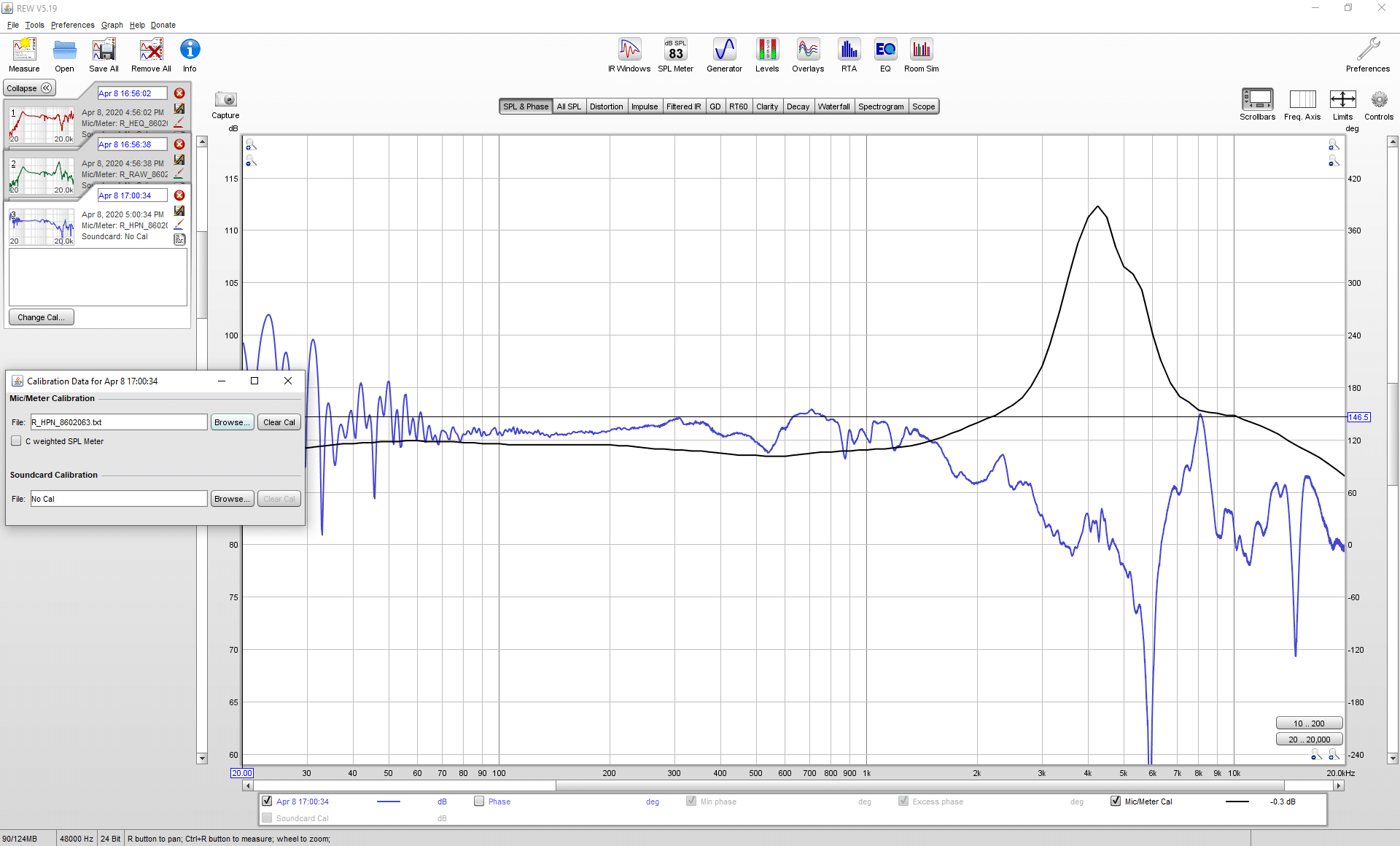
Task: Clear the mic calibration with Clear Cal
Action: 279,422
